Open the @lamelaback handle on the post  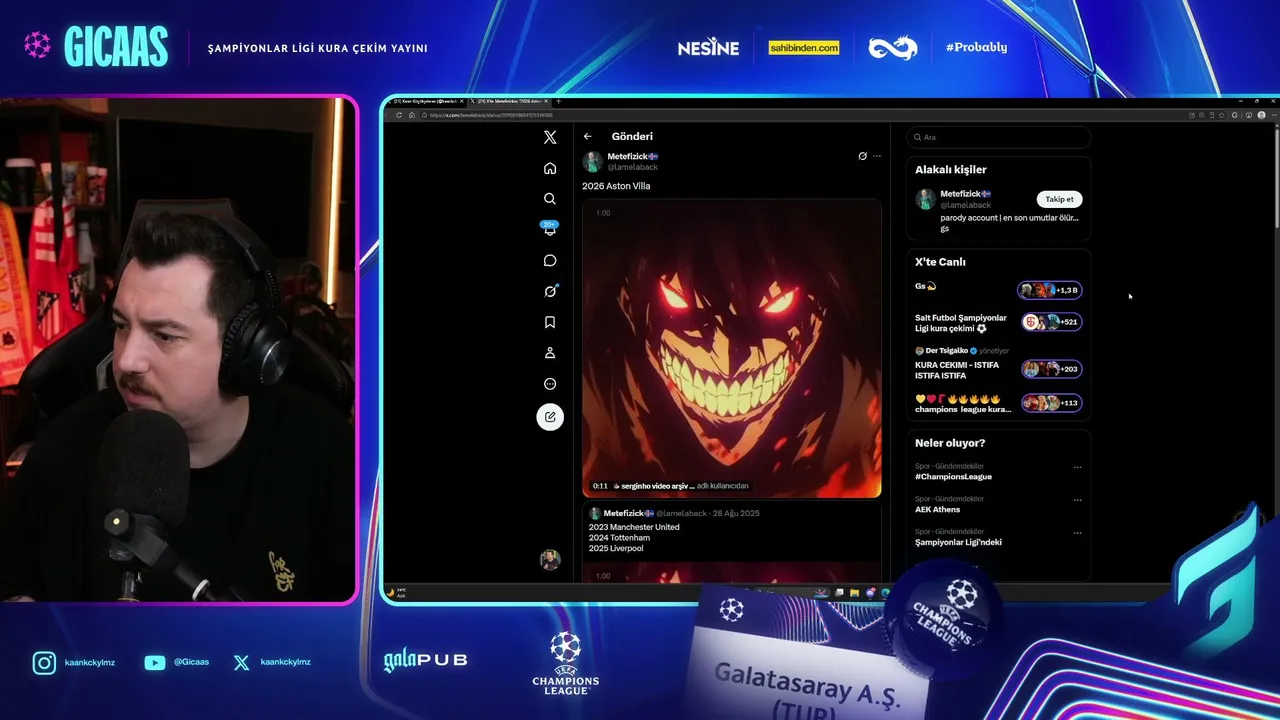633,167
